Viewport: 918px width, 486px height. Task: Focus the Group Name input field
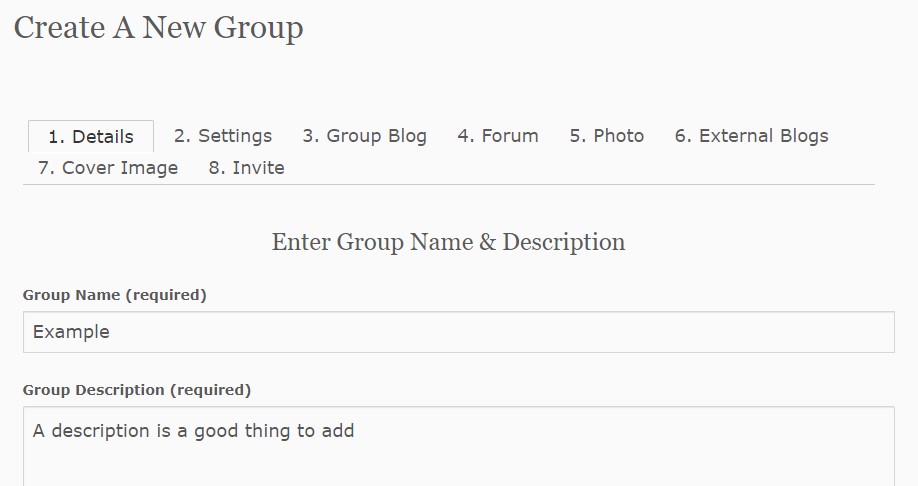pos(458,332)
